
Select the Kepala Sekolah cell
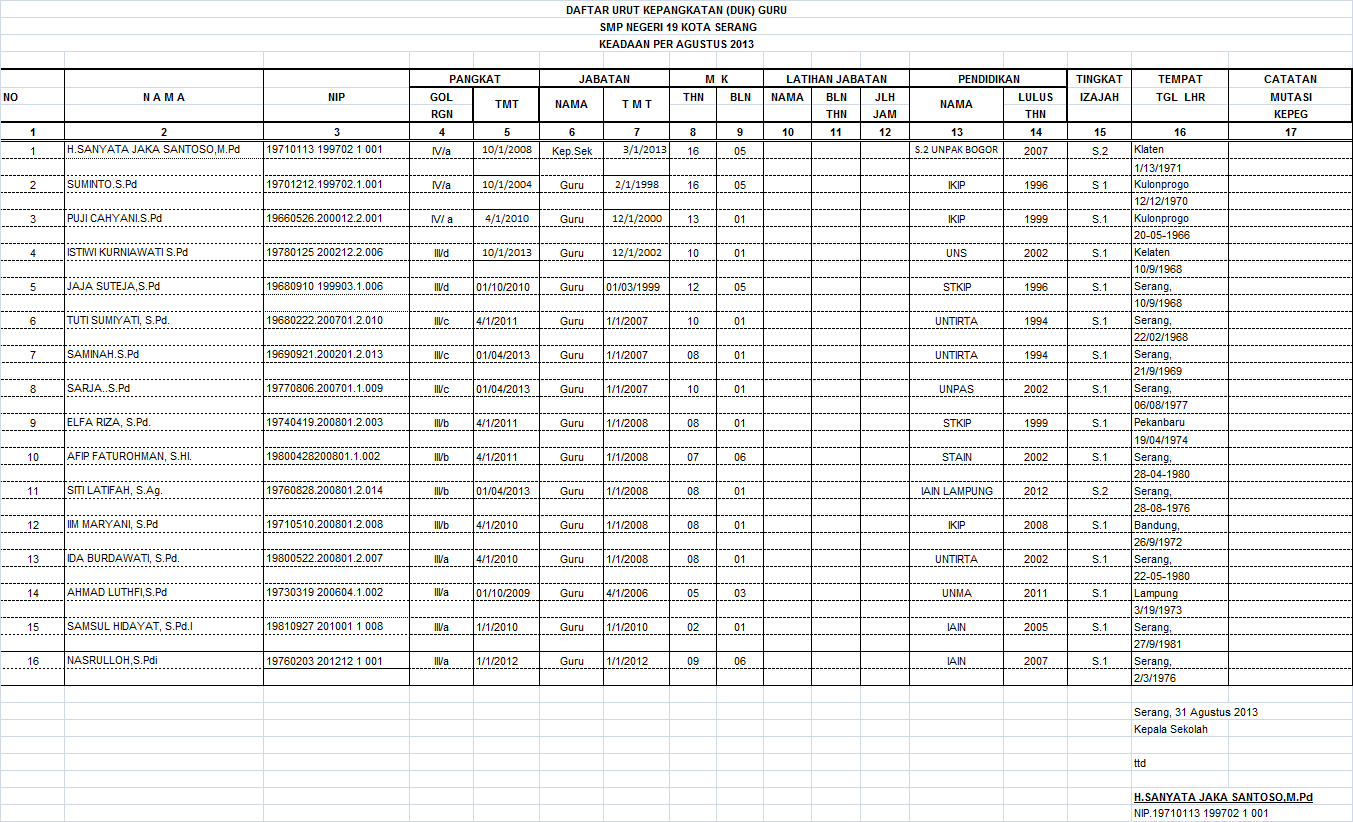coord(1170,729)
